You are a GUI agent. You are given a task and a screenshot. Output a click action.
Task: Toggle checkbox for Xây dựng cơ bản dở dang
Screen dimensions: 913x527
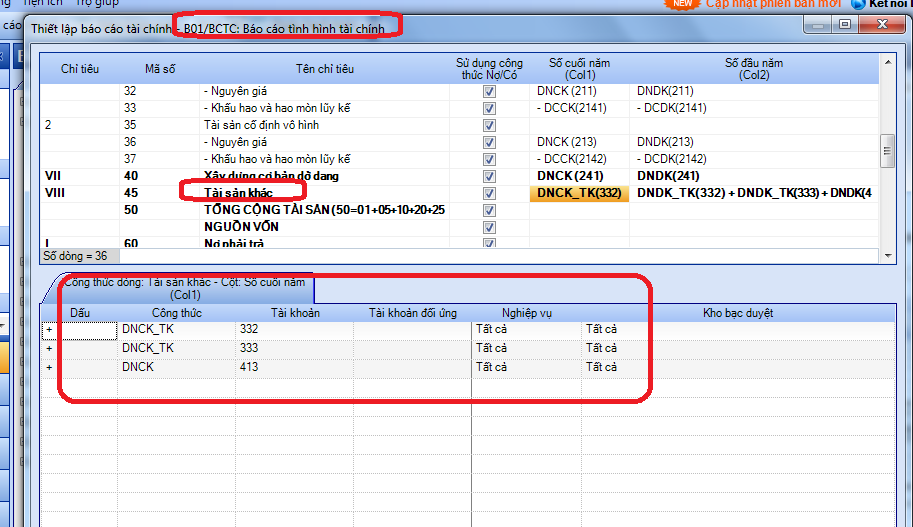(x=489, y=176)
